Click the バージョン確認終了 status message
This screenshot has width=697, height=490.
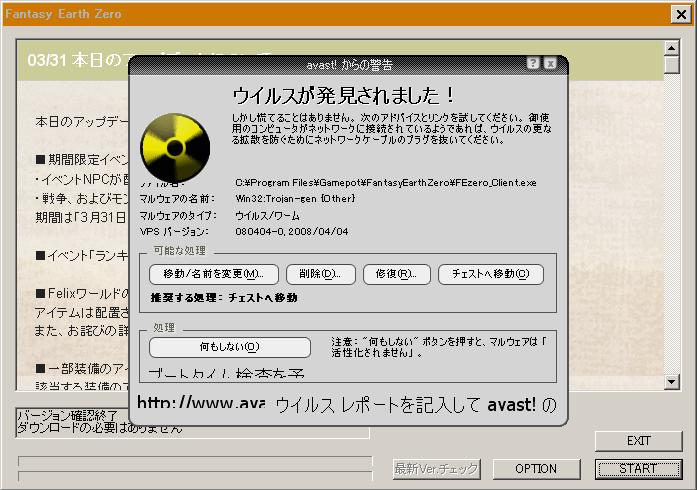(67, 416)
